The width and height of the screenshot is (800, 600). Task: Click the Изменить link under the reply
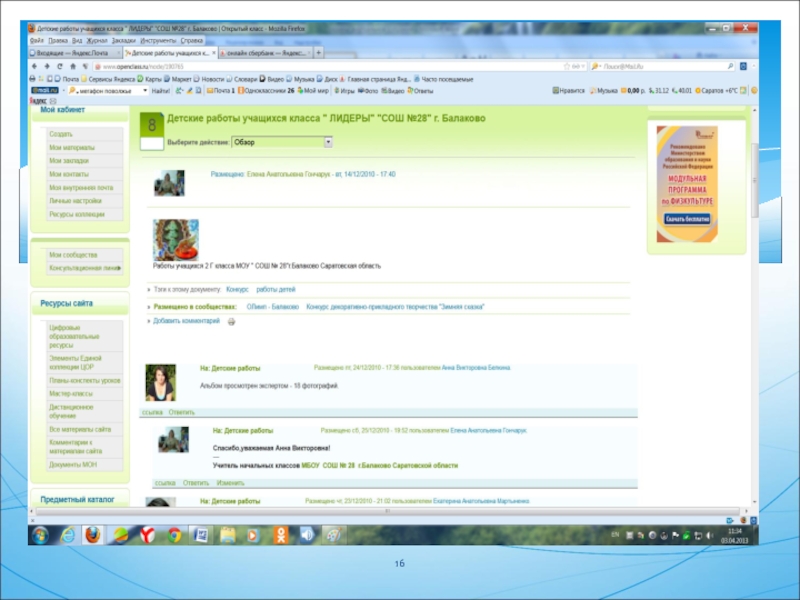230,482
